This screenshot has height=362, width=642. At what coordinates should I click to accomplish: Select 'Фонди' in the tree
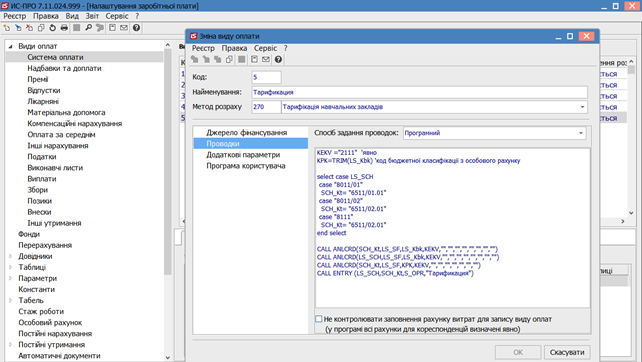click(x=29, y=234)
